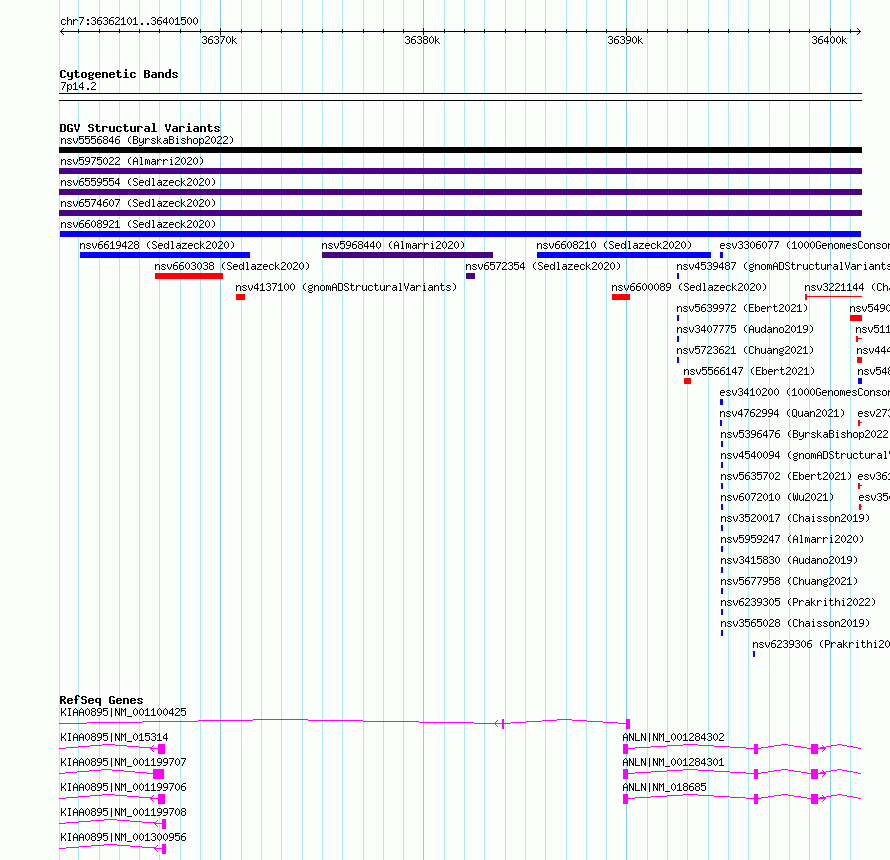Click the black nsv5556846 variant bar
The image size is (890, 860).
460,150
